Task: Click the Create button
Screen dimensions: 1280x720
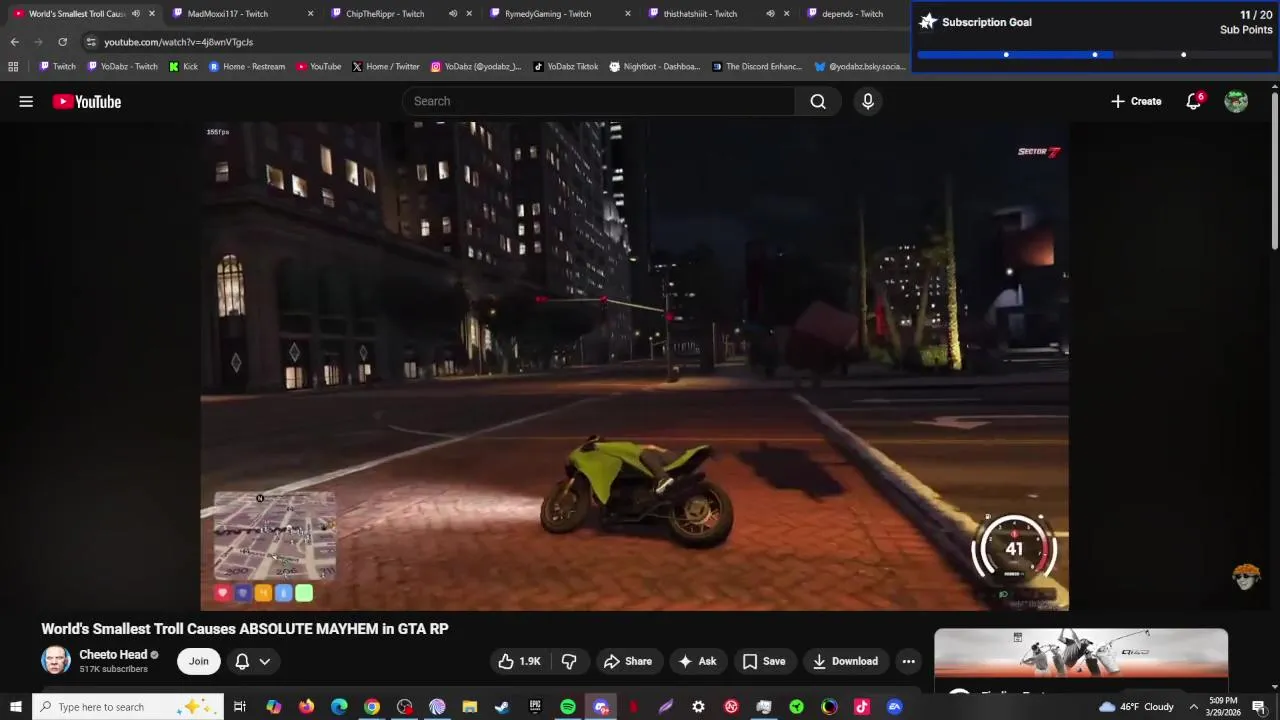Action: [1136, 101]
